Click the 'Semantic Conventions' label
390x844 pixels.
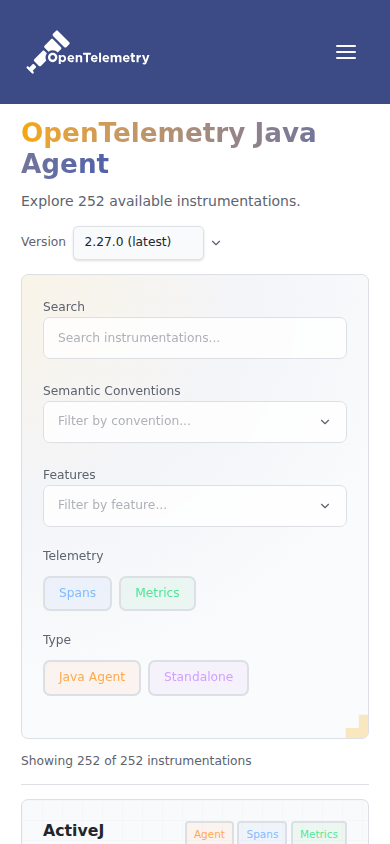tap(112, 391)
